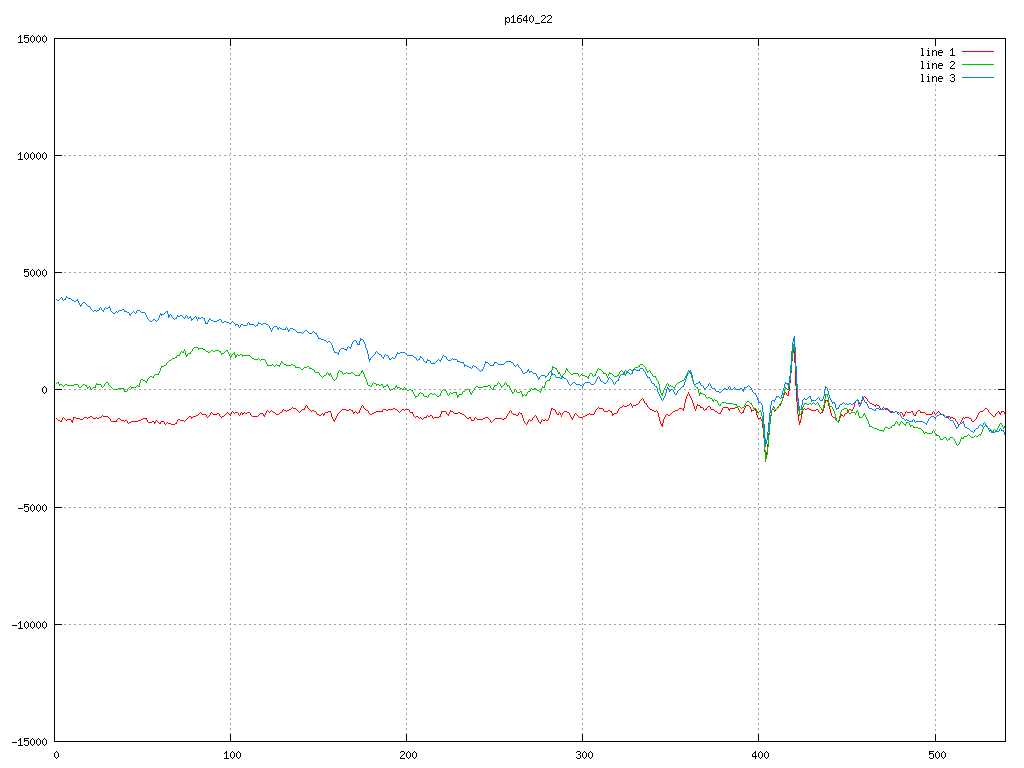Click the 400 x-axis tick label
Screen dimensions: 1024x768
pos(758,755)
